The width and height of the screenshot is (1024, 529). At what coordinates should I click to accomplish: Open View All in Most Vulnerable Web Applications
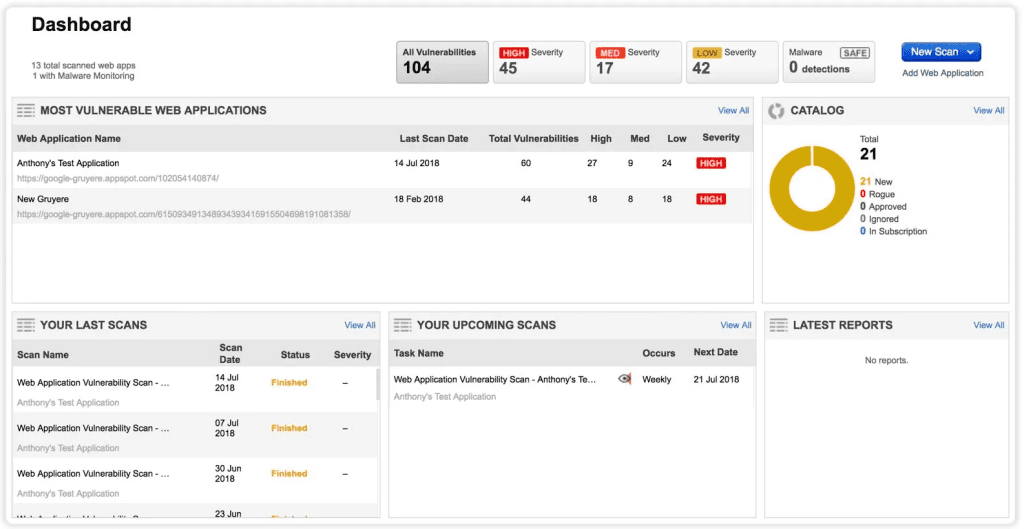733,111
